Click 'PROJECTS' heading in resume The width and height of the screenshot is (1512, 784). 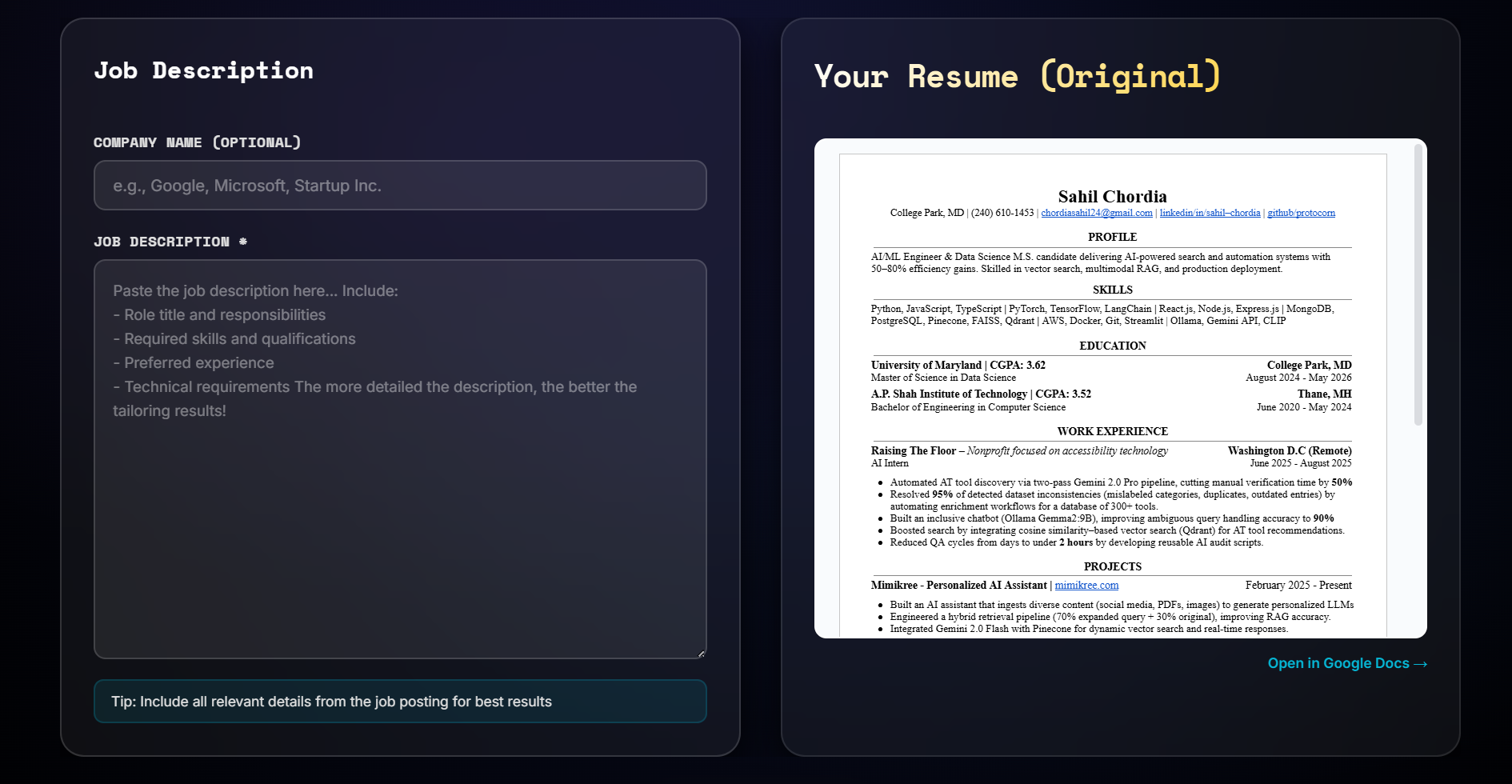[x=1112, y=566]
